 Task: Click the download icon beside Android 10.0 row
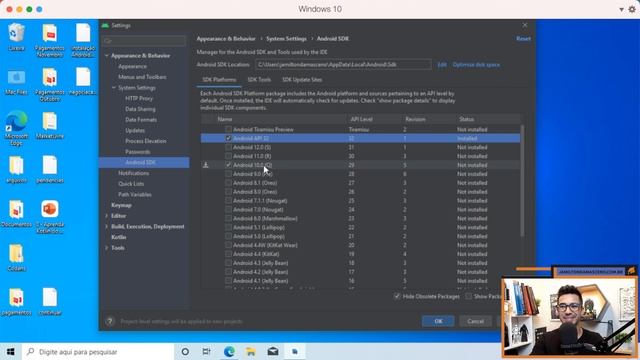206,165
